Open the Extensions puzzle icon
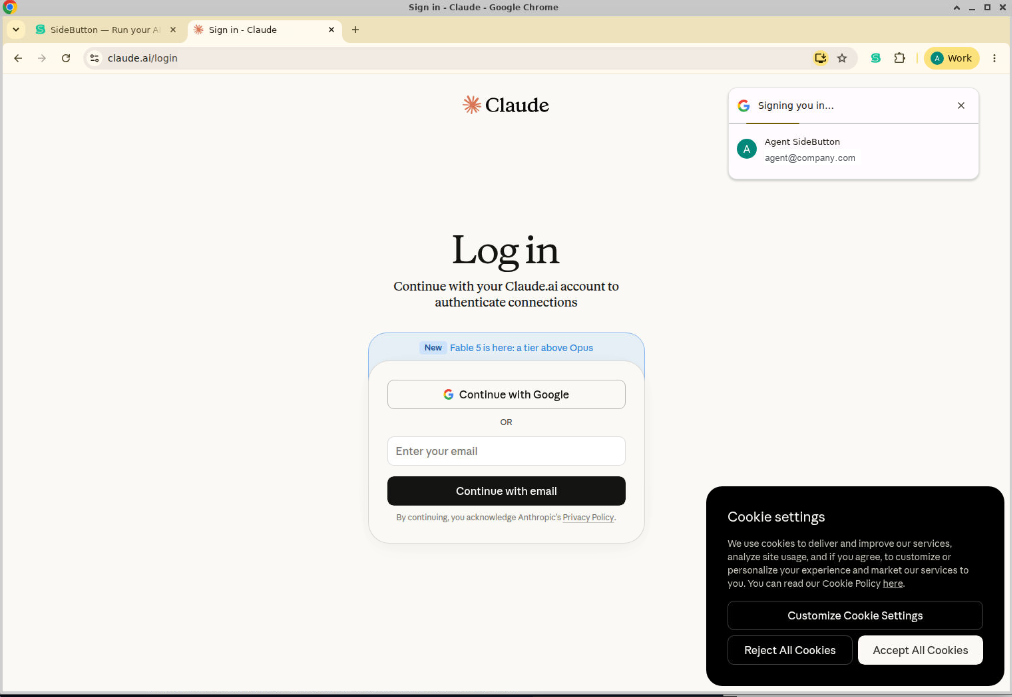 (899, 58)
